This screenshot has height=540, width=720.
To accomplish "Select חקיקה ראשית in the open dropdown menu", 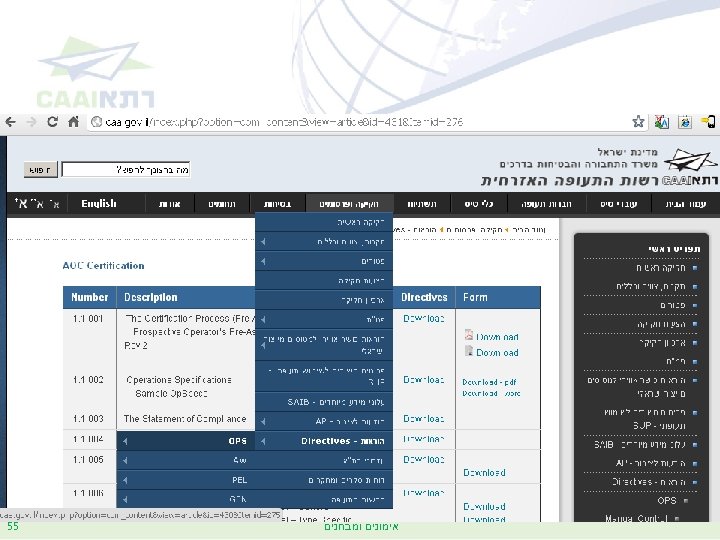I will pos(324,222).
